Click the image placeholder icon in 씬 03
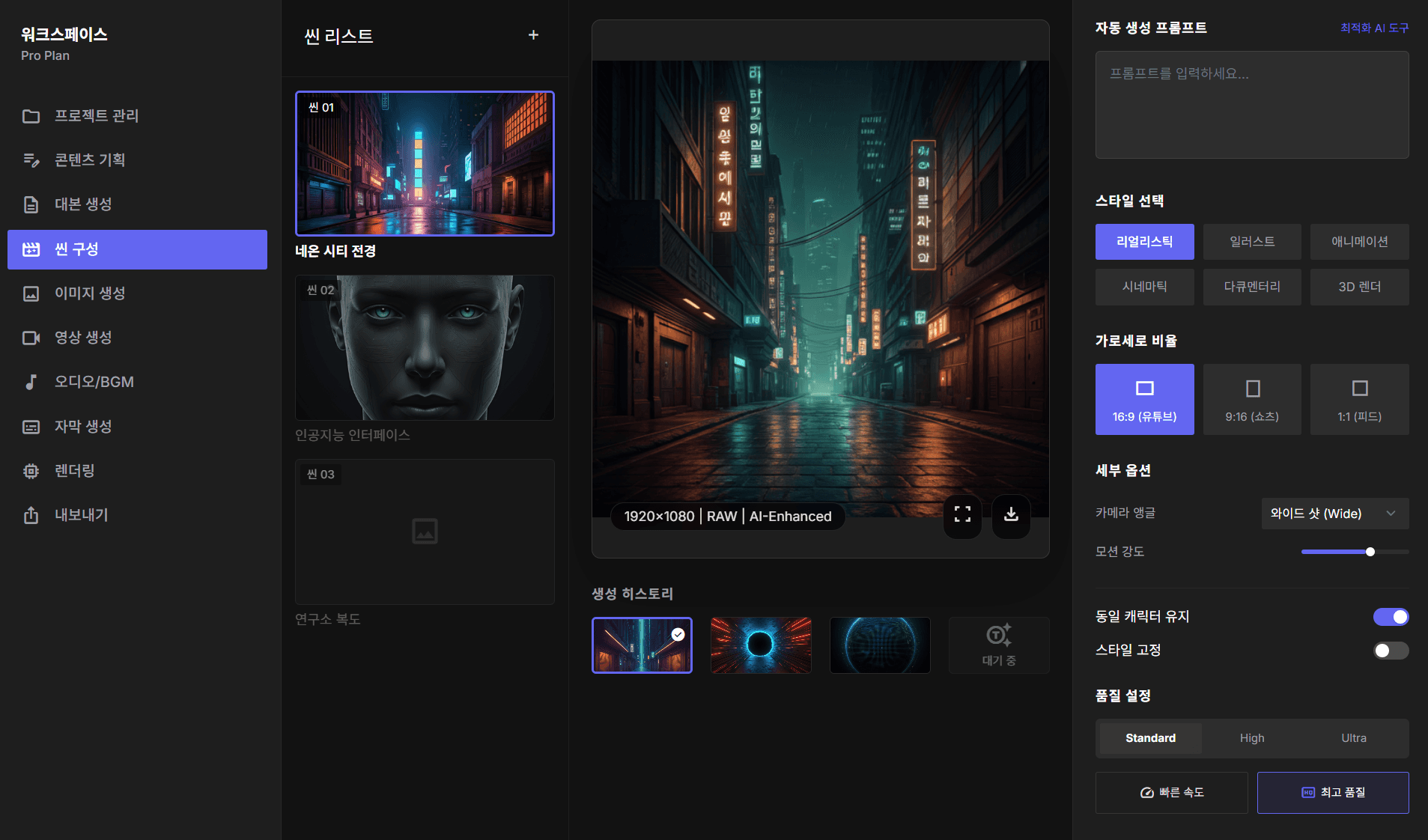The image size is (1428, 840). tap(425, 532)
